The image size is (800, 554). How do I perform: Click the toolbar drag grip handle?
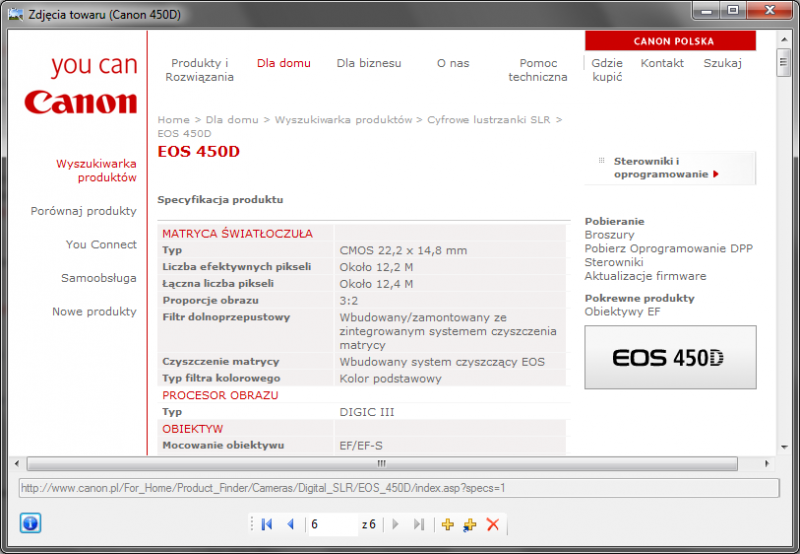[x=252, y=524]
